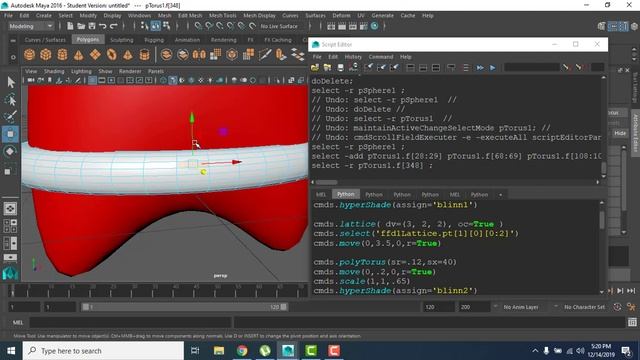Create a polygon cone from the shelf
640x360 pixels.
point(78,54)
